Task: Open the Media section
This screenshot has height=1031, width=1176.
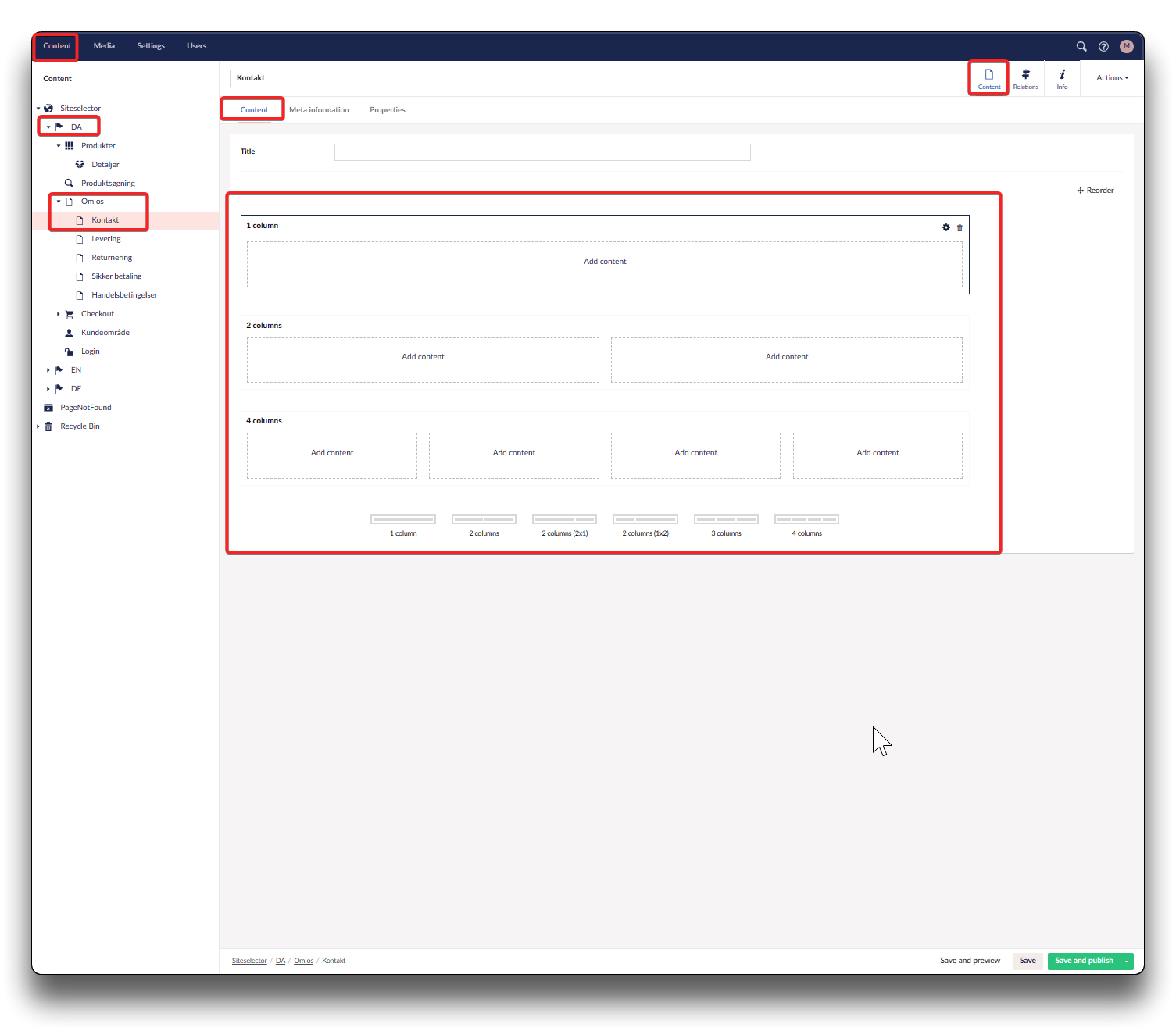Action: [x=104, y=46]
